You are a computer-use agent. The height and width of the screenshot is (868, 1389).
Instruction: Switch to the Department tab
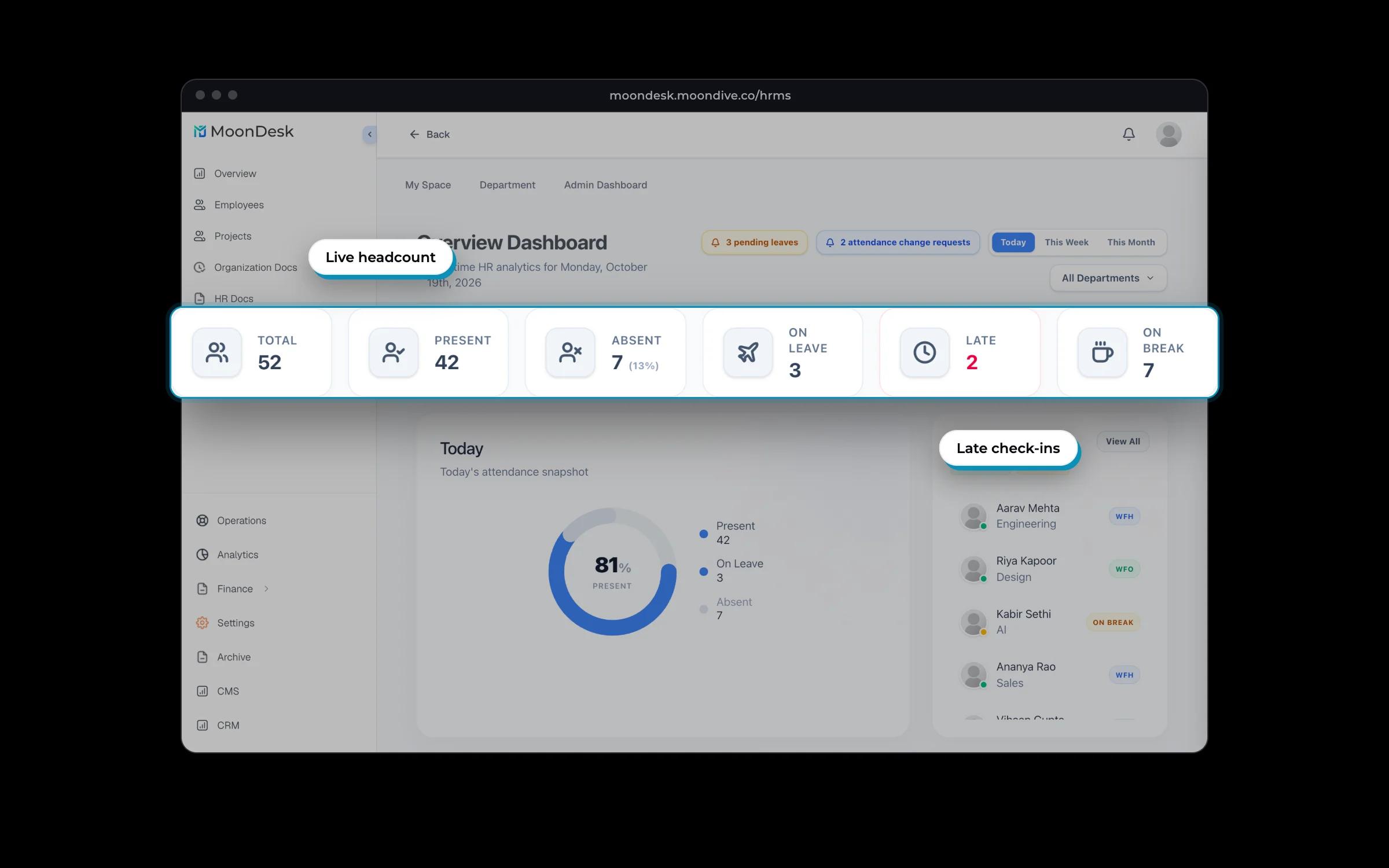click(x=508, y=185)
